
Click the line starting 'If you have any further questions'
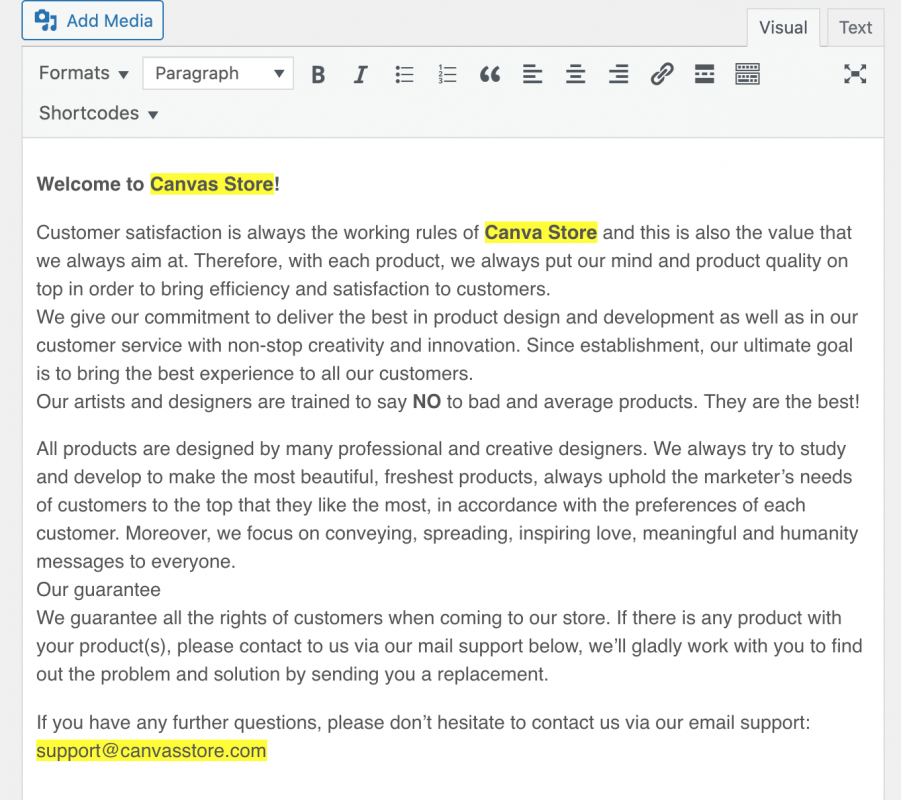click(423, 722)
